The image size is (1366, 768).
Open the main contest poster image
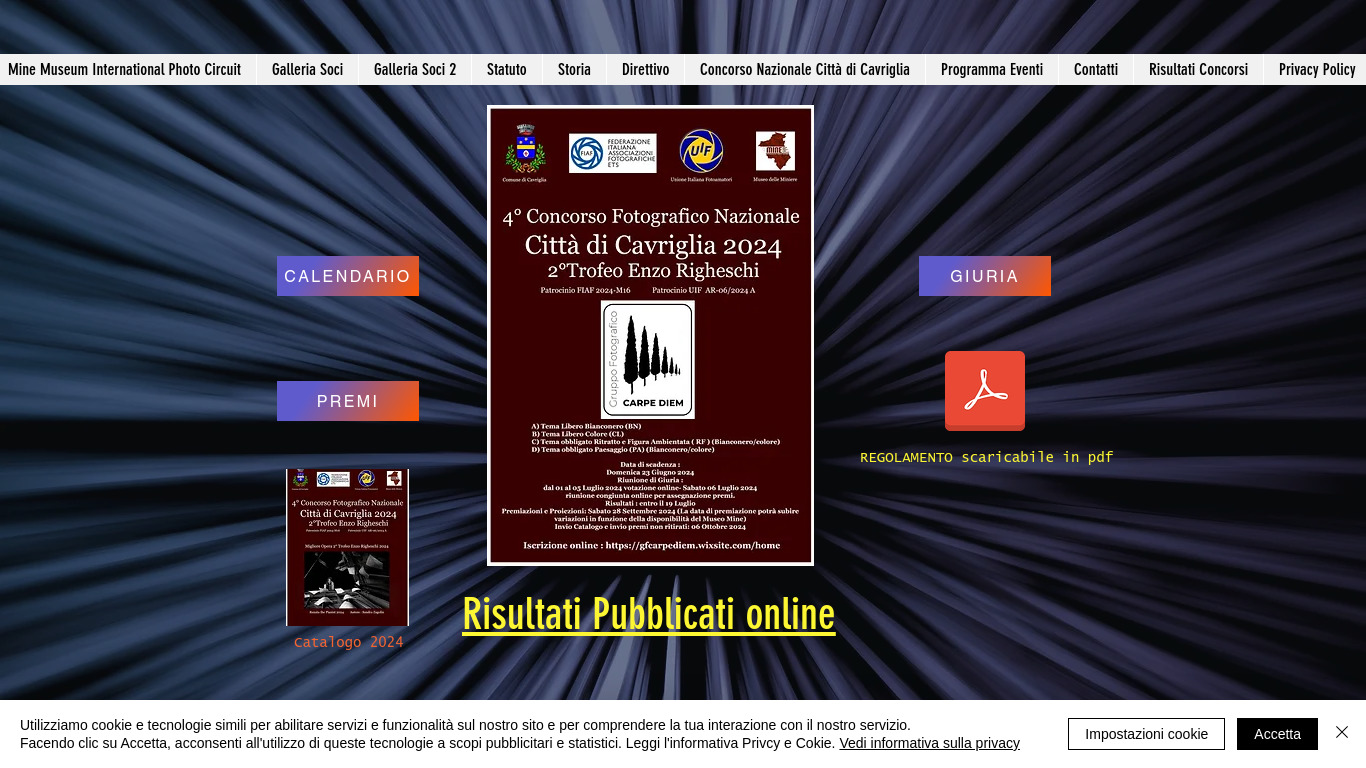[650, 335]
